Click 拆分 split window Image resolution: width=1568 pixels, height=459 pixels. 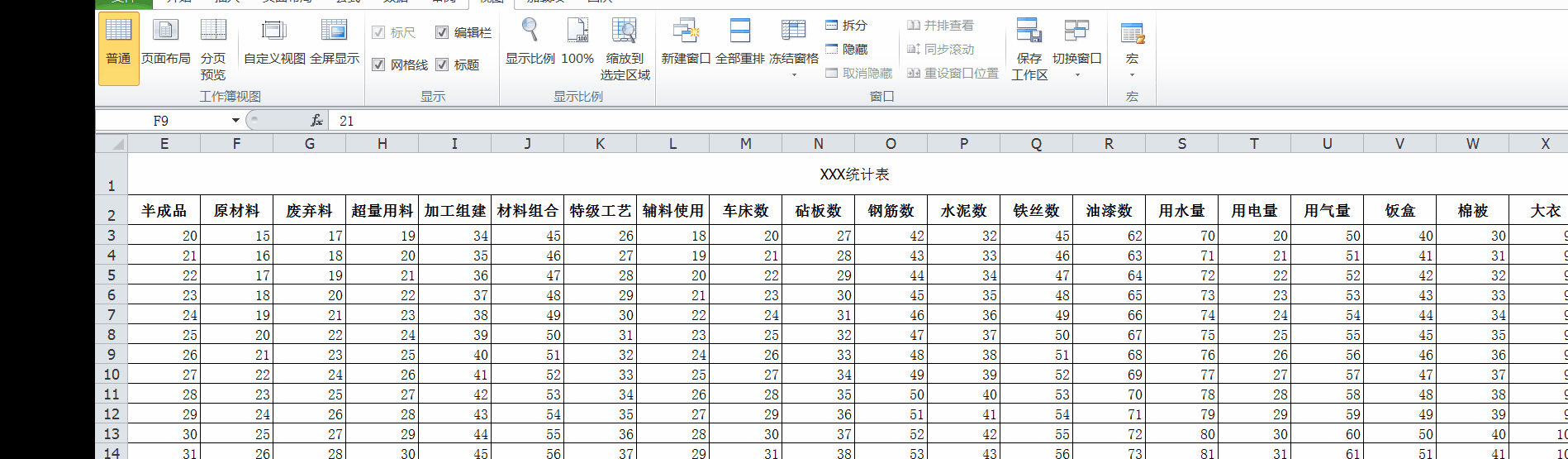click(847, 26)
